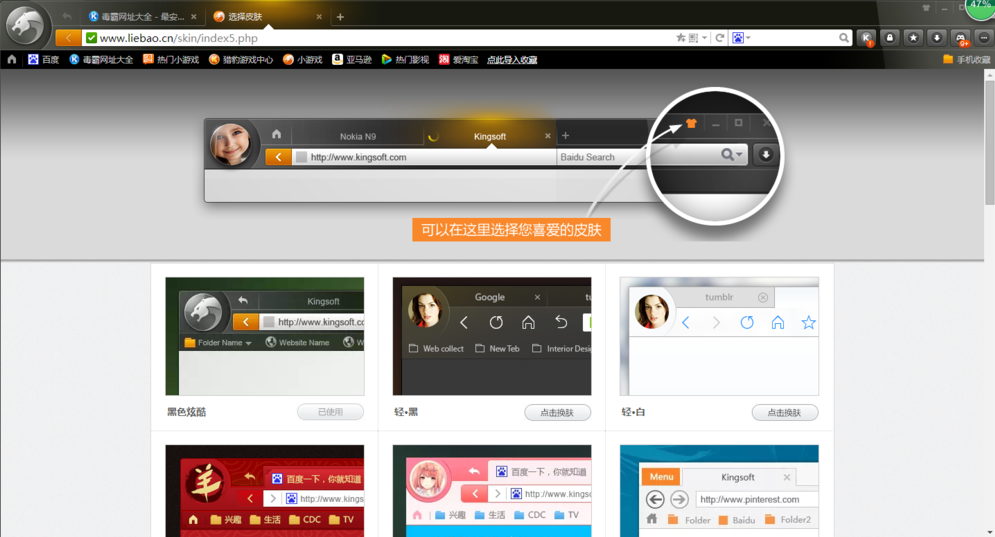
Task: Open the more options ellipsis toolbar button
Action: (x=984, y=38)
